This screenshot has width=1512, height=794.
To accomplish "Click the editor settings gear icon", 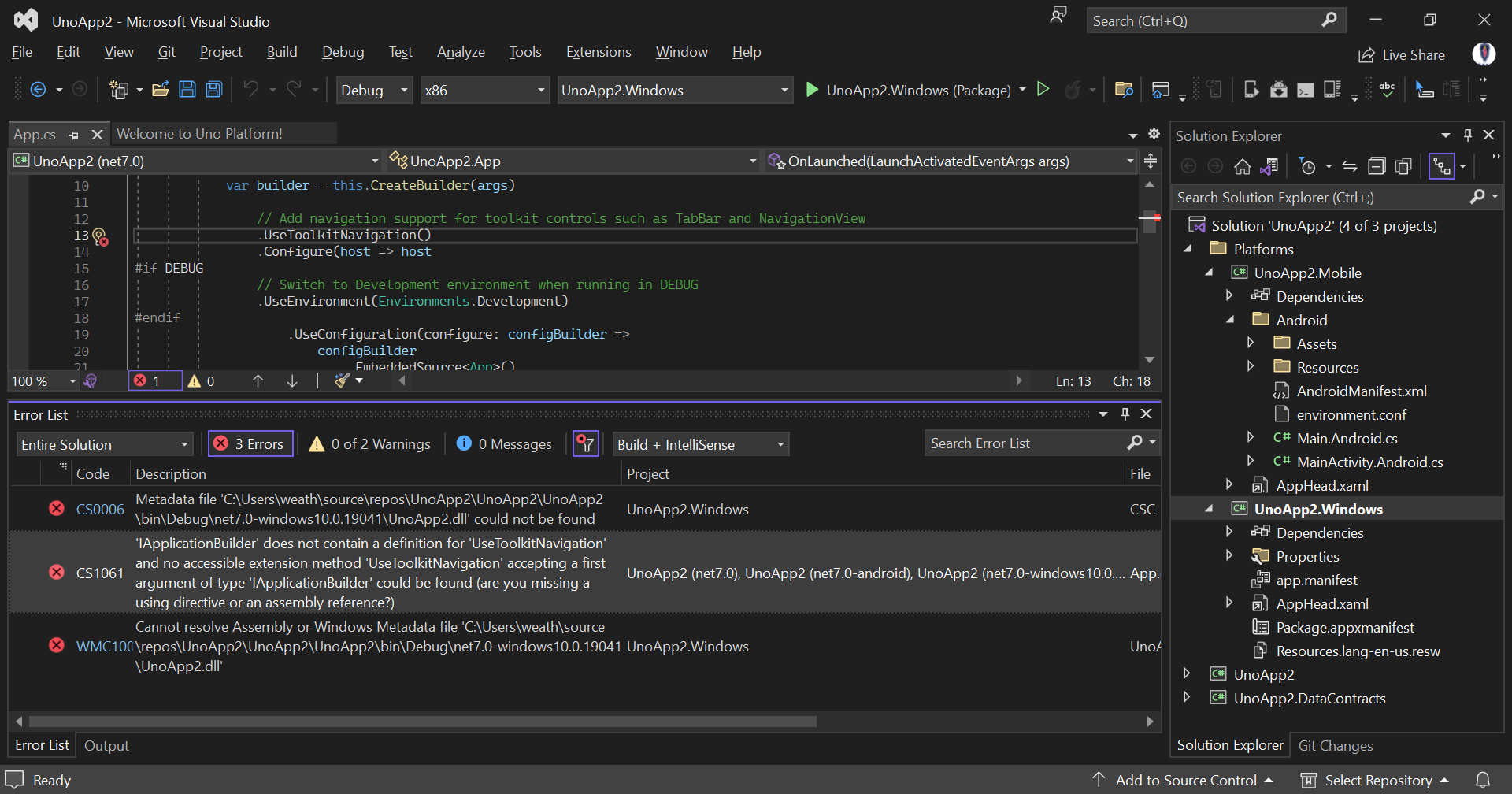I will click(1154, 134).
